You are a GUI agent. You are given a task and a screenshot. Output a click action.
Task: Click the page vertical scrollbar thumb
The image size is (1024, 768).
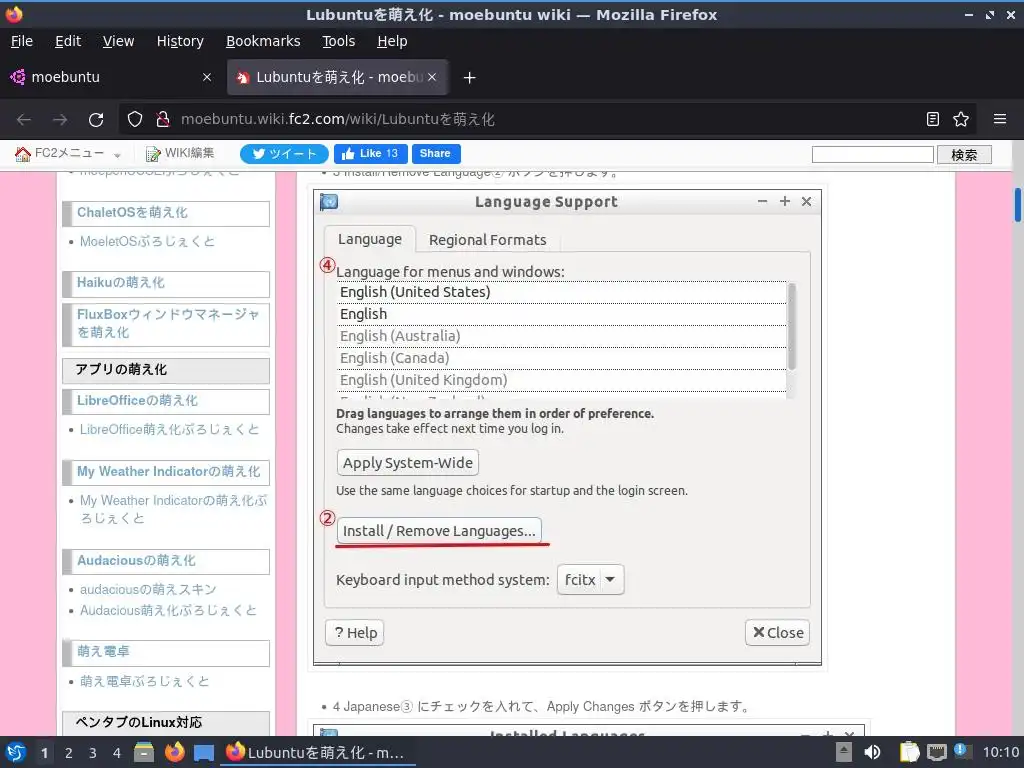tap(1017, 205)
